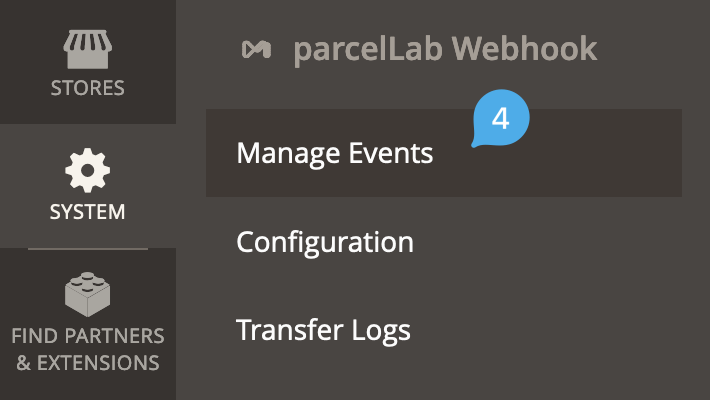This screenshot has width=710, height=400.
Task: Open the Transfer Logs menu item
Action: tap(323, 329)
